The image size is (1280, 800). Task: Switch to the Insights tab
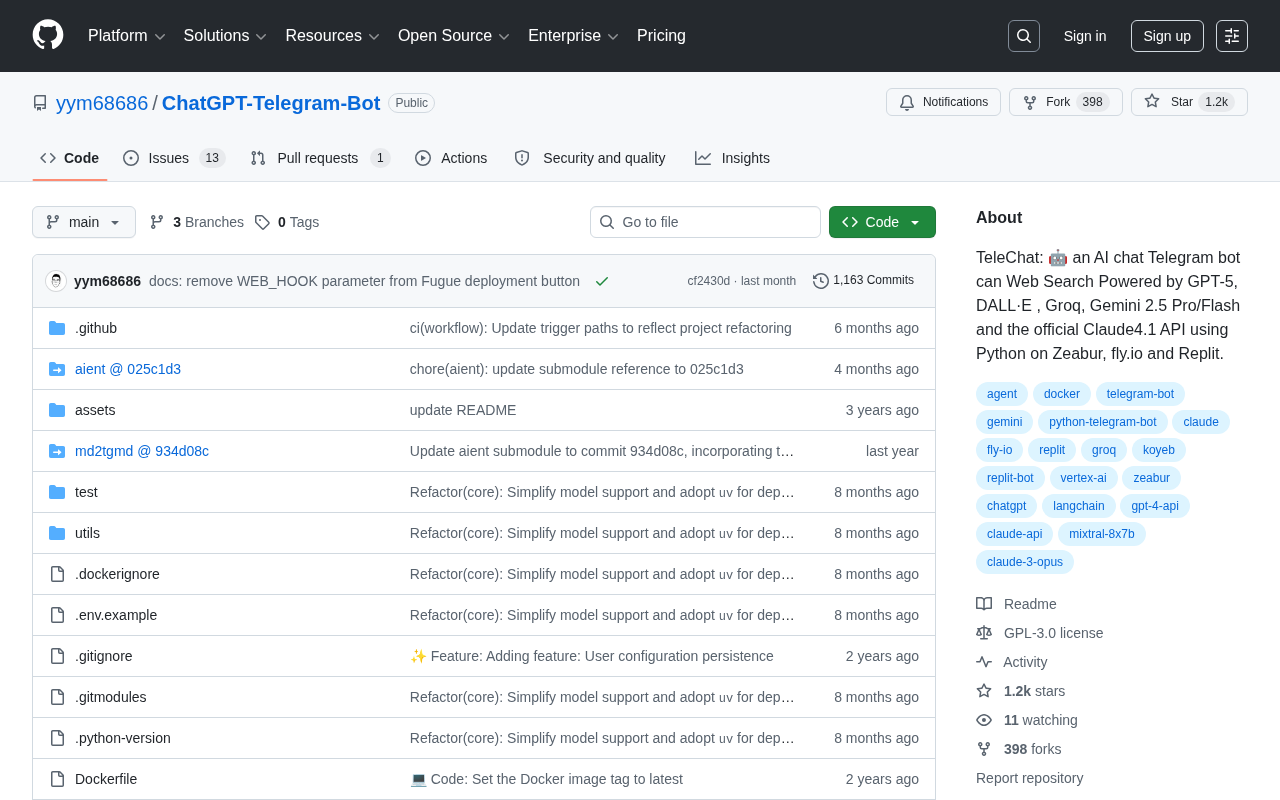tap(733, 158)
